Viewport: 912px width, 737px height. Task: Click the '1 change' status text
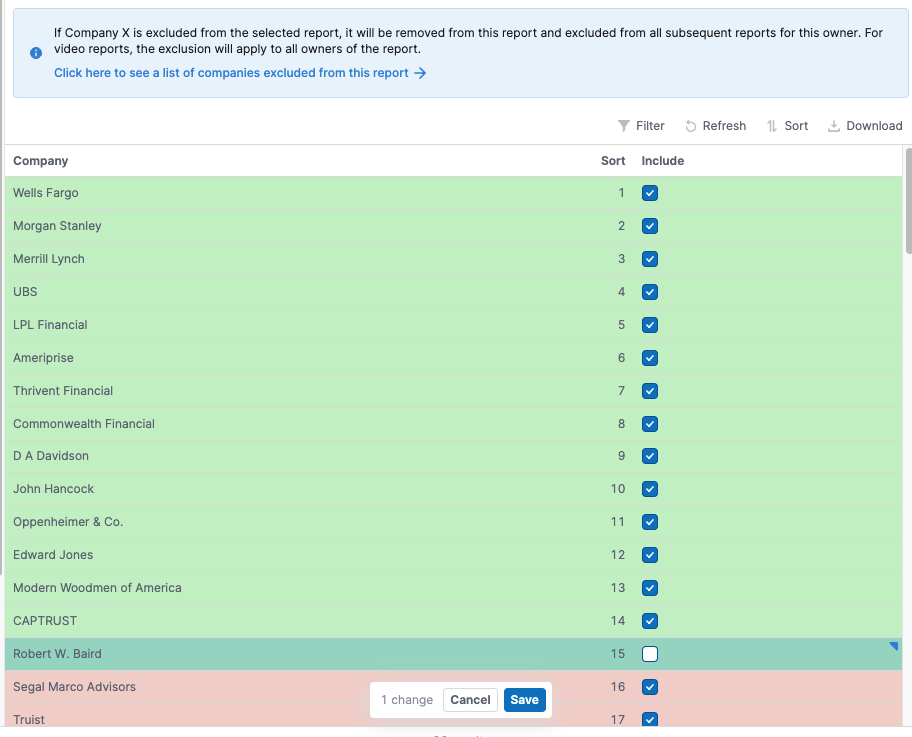click(407, 700)
